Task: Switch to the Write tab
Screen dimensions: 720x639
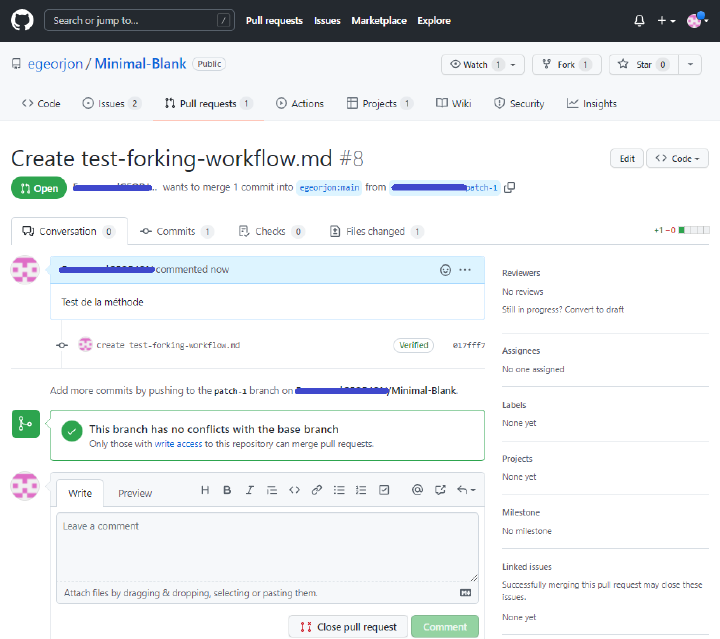Action: click(80, 493)
